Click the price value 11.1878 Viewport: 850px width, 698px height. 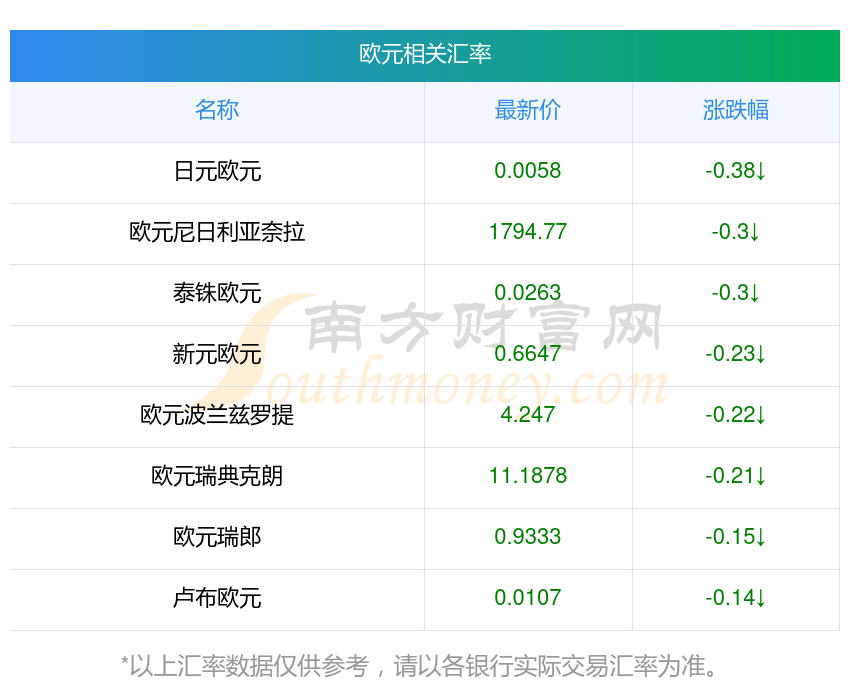pyautogui.click(x=528, y=476)
